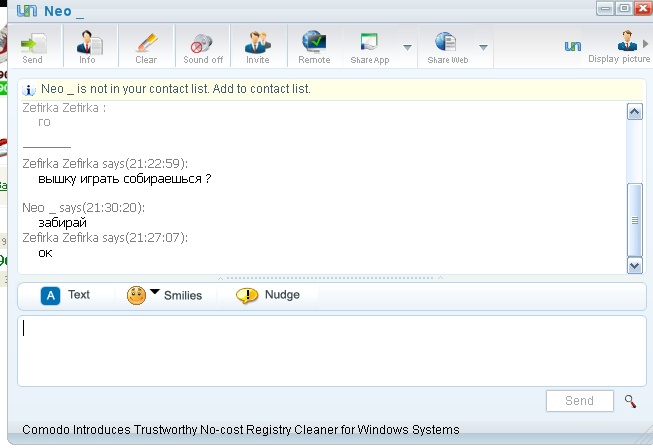Click 'Zefirka Zefirka says(21:27:07):' header

pos(105,238)
